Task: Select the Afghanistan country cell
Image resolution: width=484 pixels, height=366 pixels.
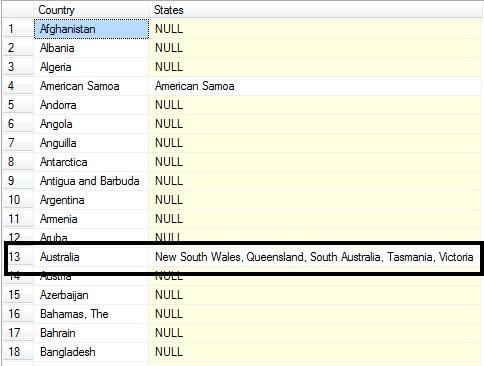Action: 91,29
